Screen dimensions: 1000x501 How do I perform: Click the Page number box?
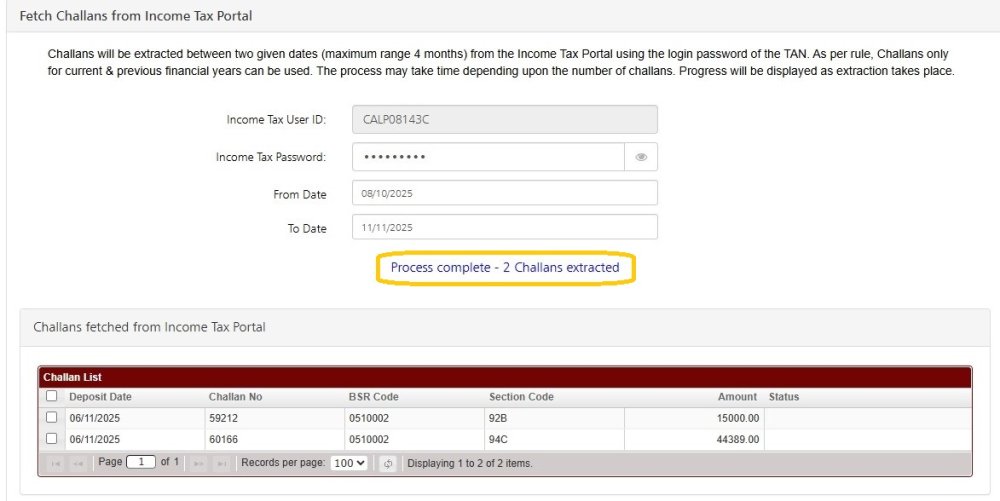pyautogui.click(x=141, y=462)
